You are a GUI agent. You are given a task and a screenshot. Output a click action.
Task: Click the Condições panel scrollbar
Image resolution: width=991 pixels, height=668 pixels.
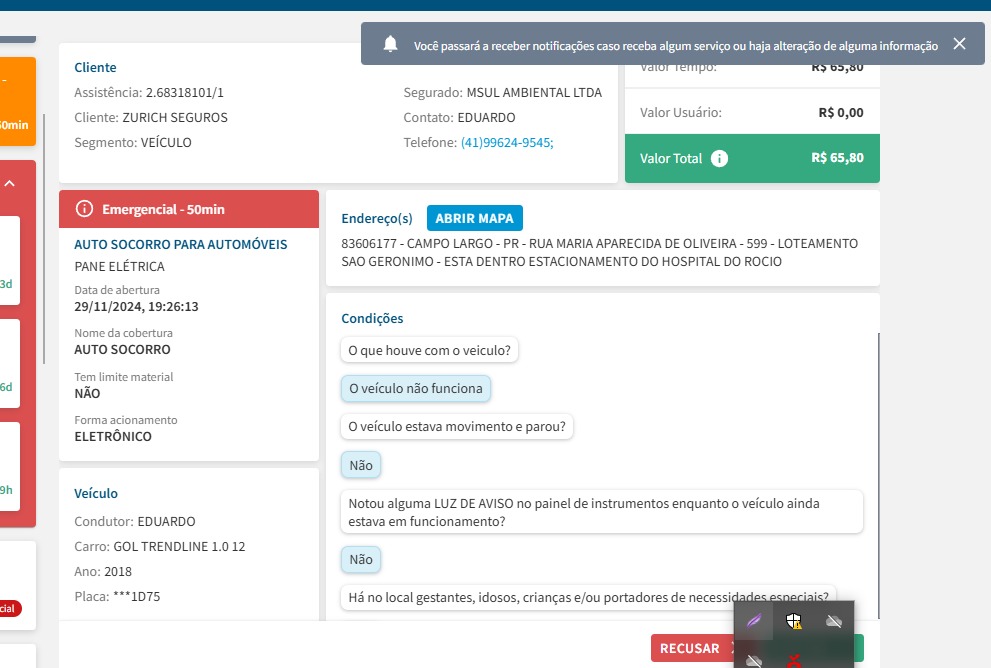pyautogui.click(x=879, y=474)
